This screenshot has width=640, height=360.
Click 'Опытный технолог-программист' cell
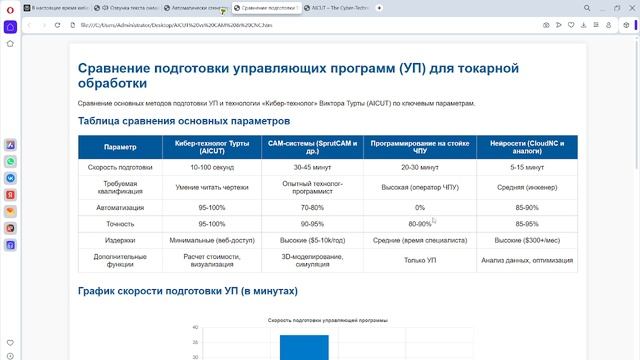point(312,187)
